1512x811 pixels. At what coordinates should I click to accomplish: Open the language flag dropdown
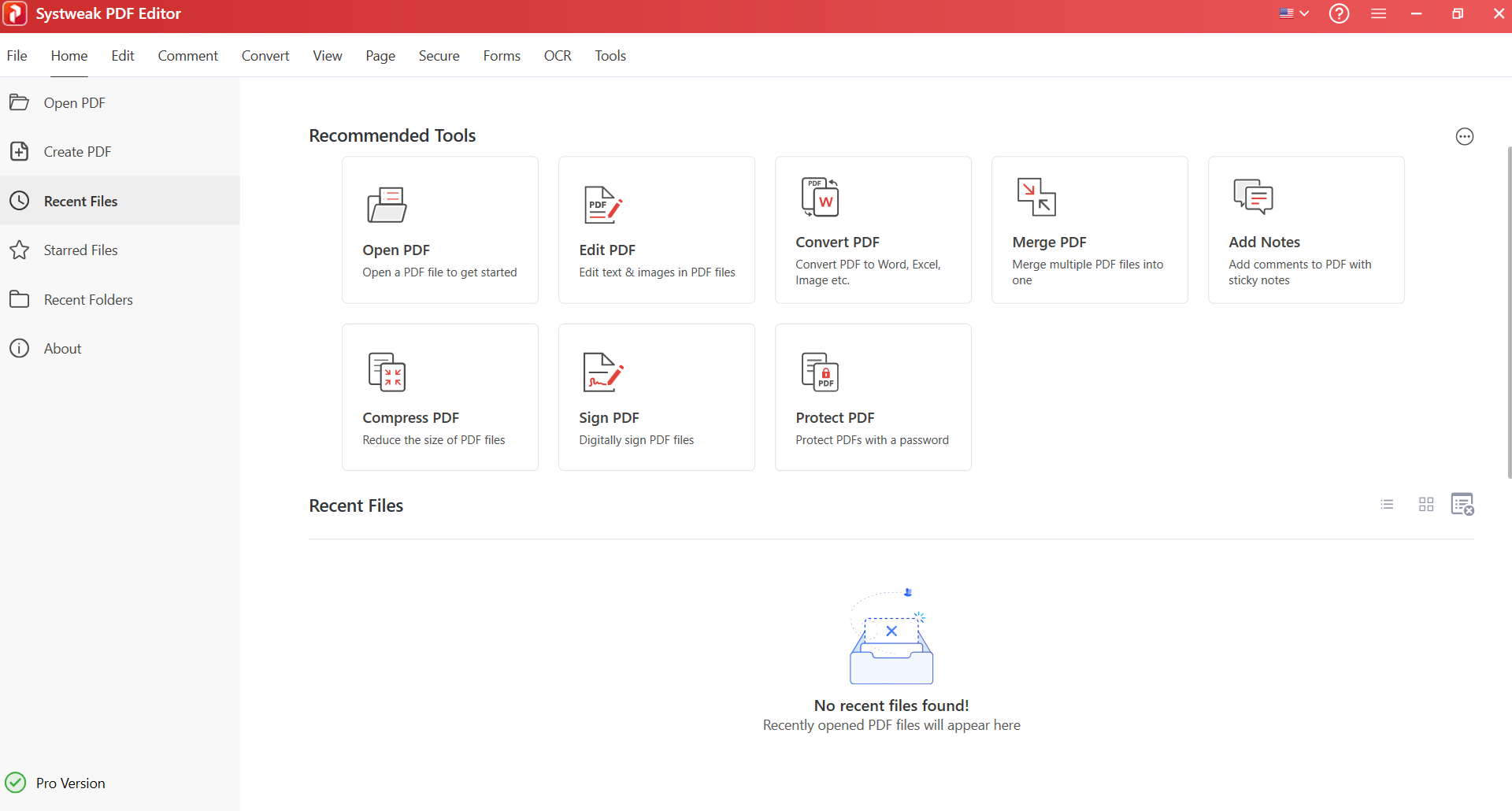[1294, 13]
